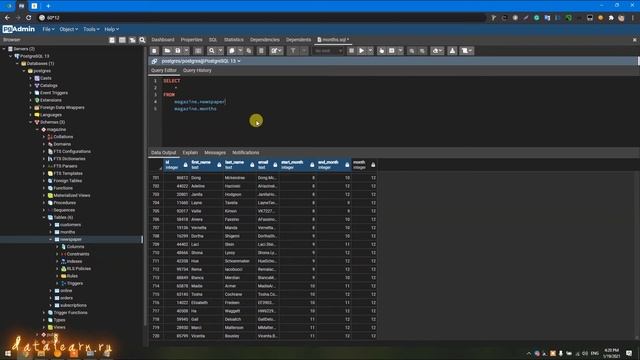
Task: Open the taskbar notification center icon
Action: (629, 353)
